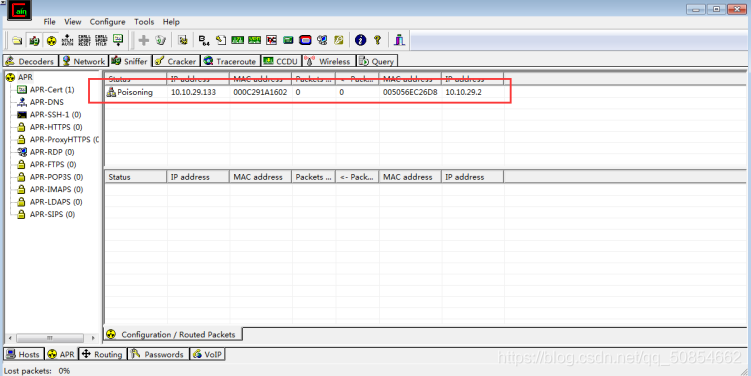Select the Poisoning row for 10.10.29.133
This screenshot has width=751, height=376.
[304, 92]
